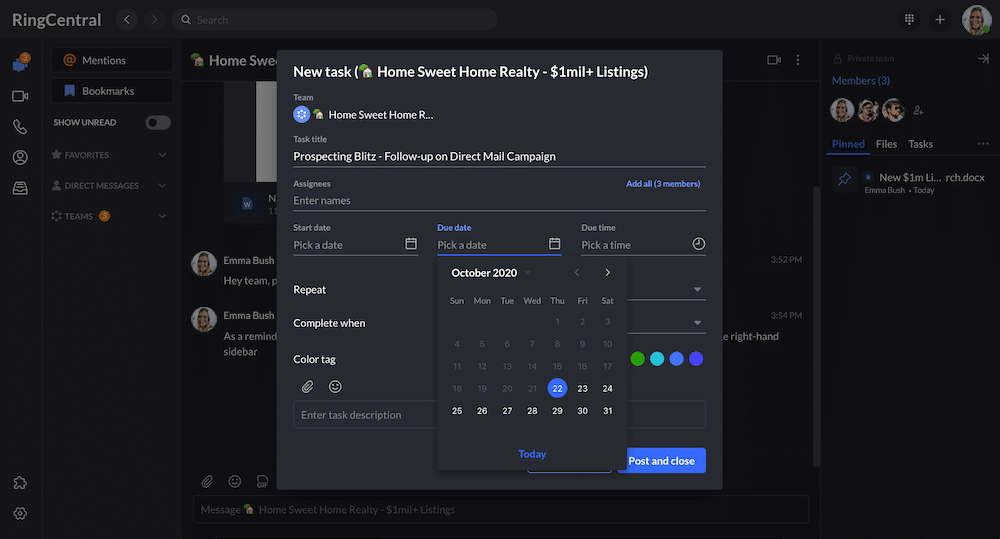
Task: Click Add all (3 members) link
Action: (x=663, y=184)
